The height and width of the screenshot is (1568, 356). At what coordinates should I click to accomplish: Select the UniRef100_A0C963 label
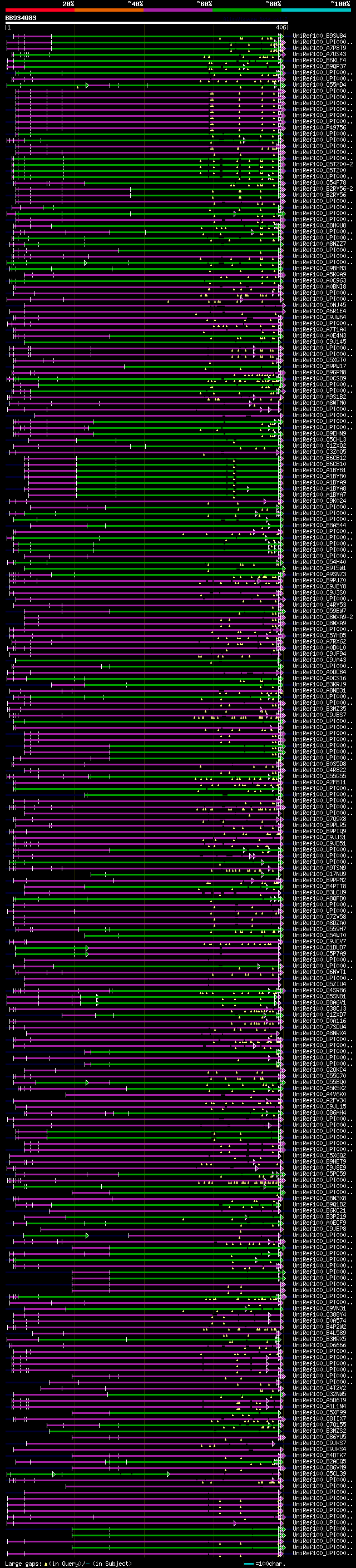click(319, 280)
